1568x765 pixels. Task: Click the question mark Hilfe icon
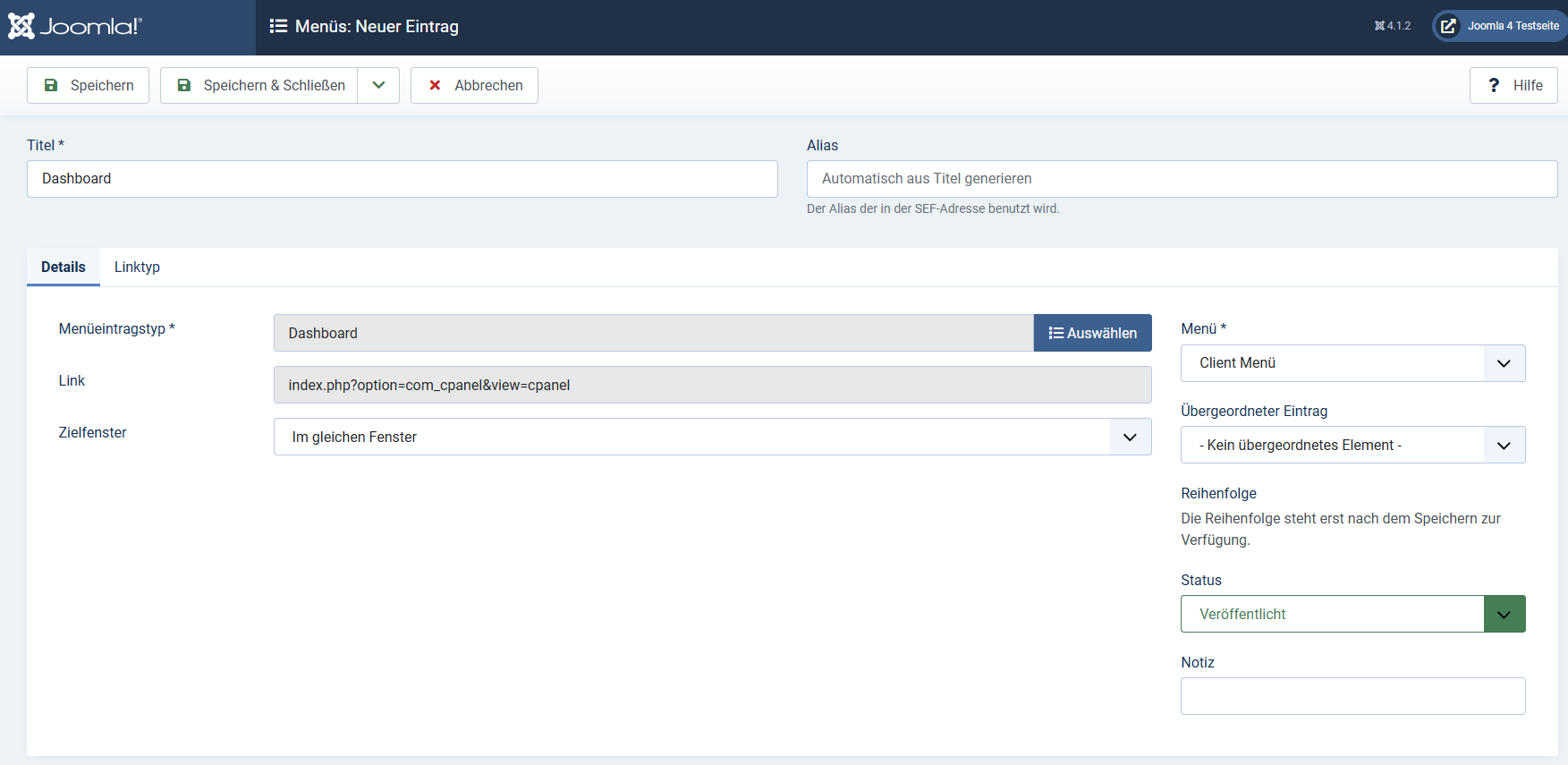point(1493,85)
